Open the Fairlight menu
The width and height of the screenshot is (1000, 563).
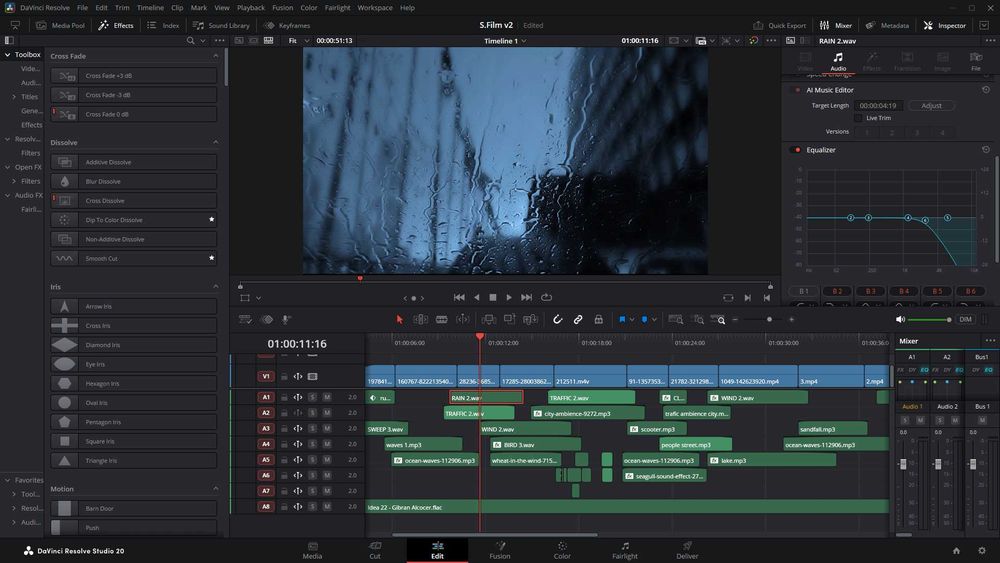point(337,8)
